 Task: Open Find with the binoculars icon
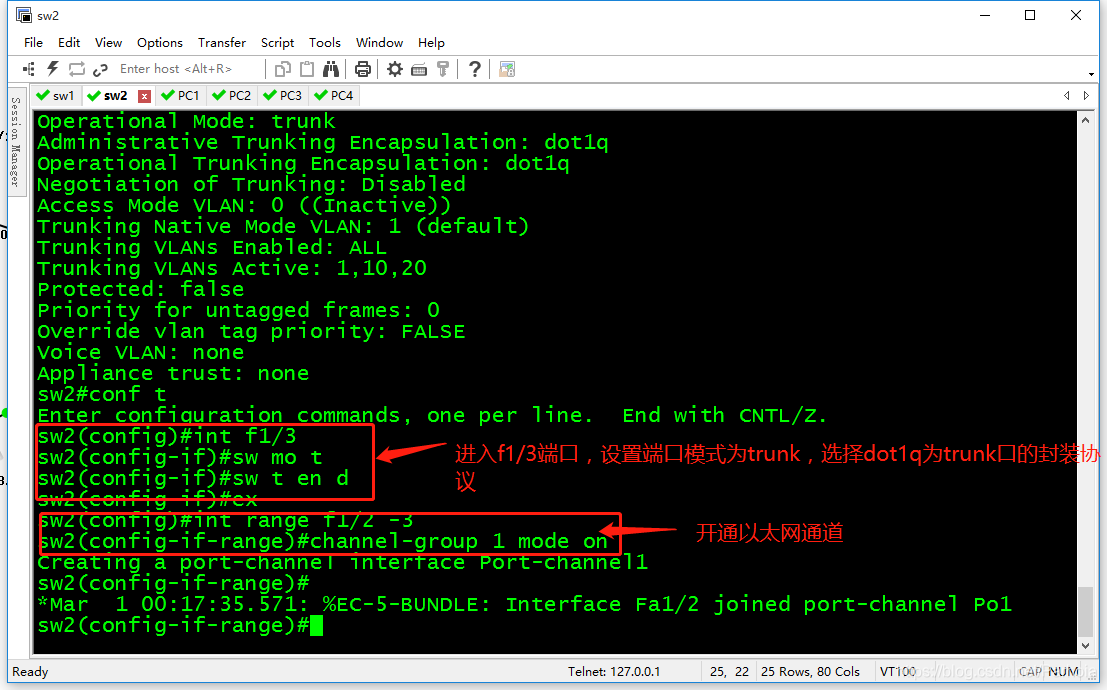[330, 69]
